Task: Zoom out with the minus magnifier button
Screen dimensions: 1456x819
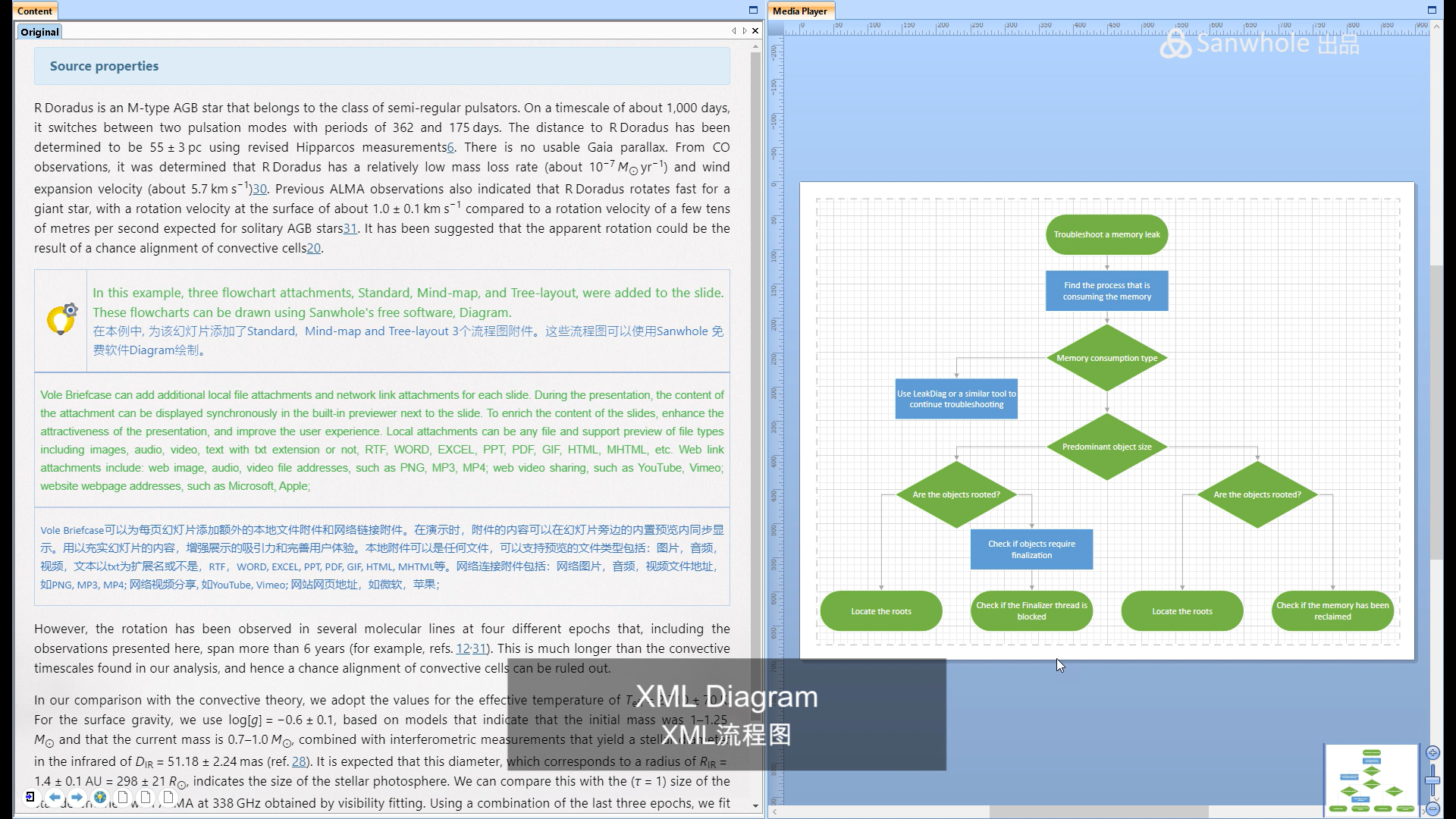Action: click(1432, 808)
